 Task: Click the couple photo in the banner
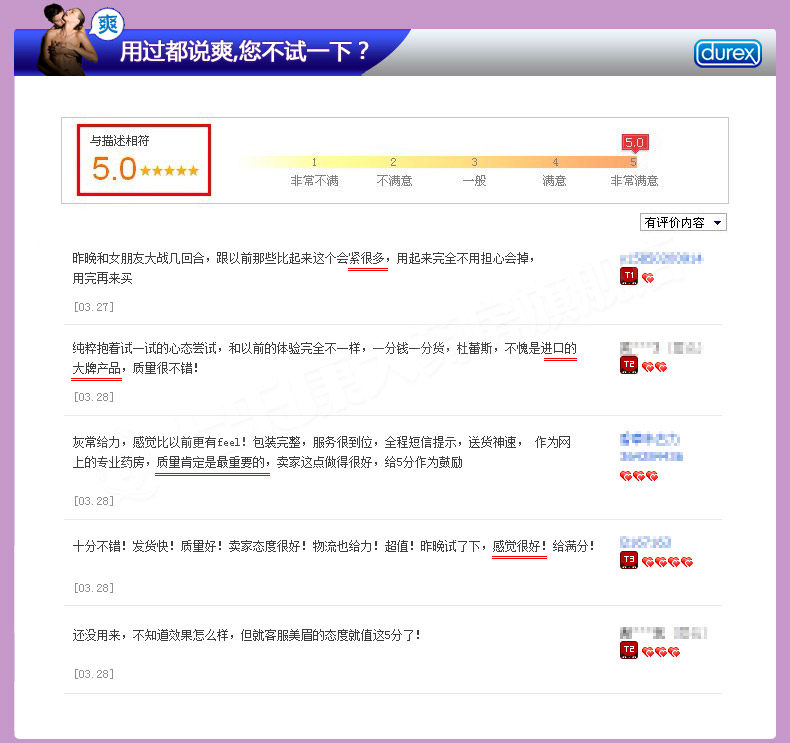click(60, 40)
